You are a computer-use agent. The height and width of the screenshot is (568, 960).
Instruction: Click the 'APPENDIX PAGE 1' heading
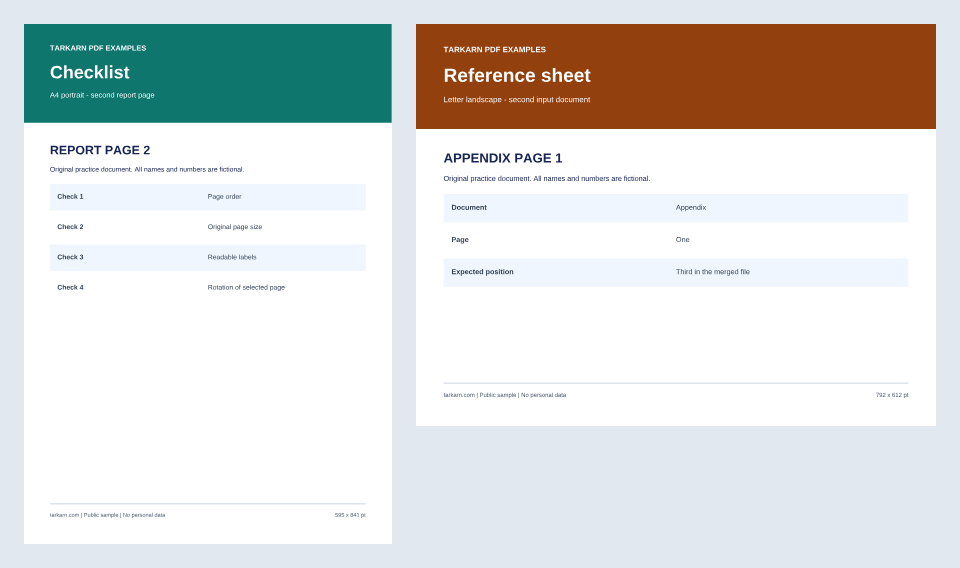pos(503,158)
